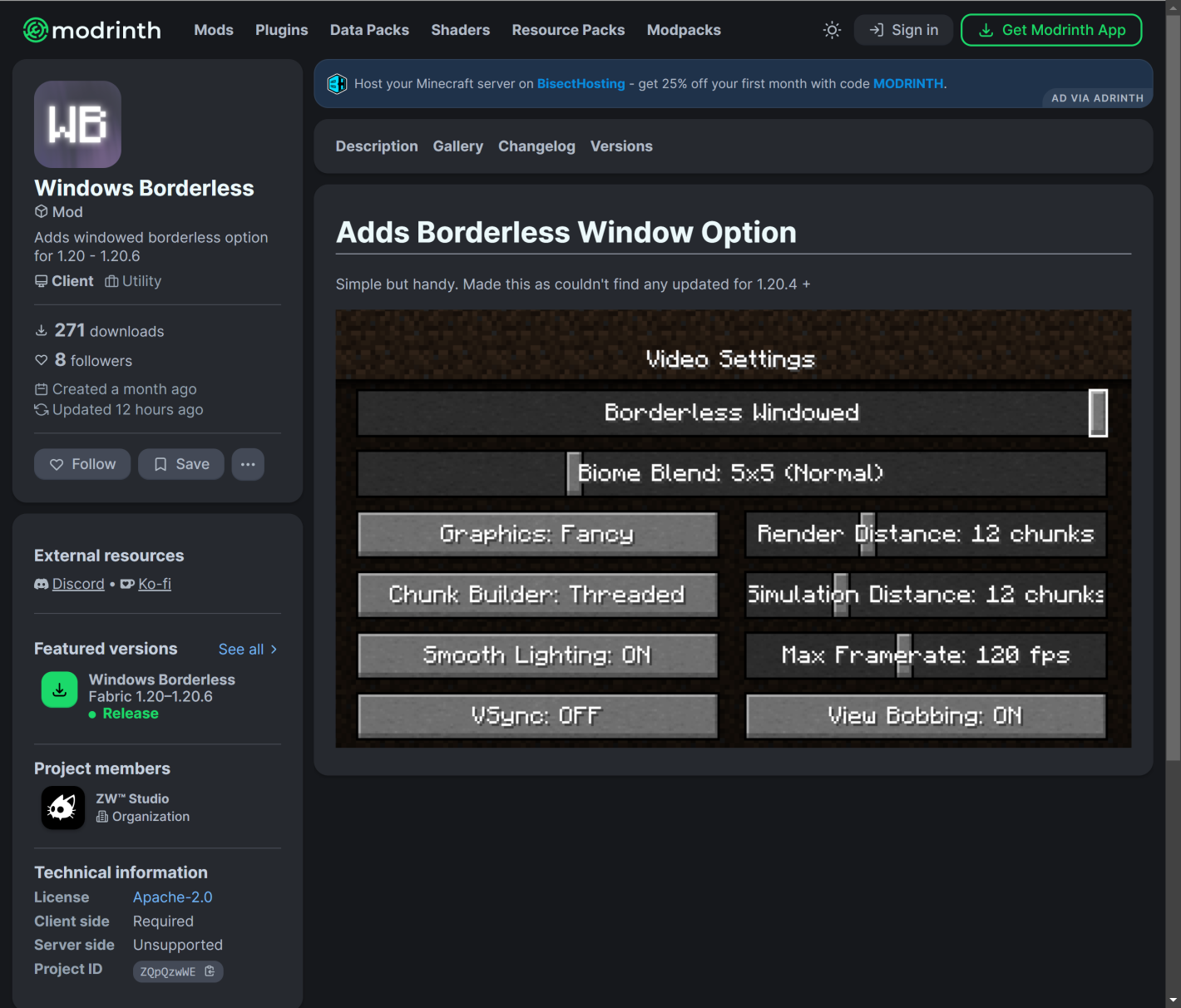Go to Shaders
Image resolution: width=1181 pixels, height=1008 pixels.
point(461,30)
